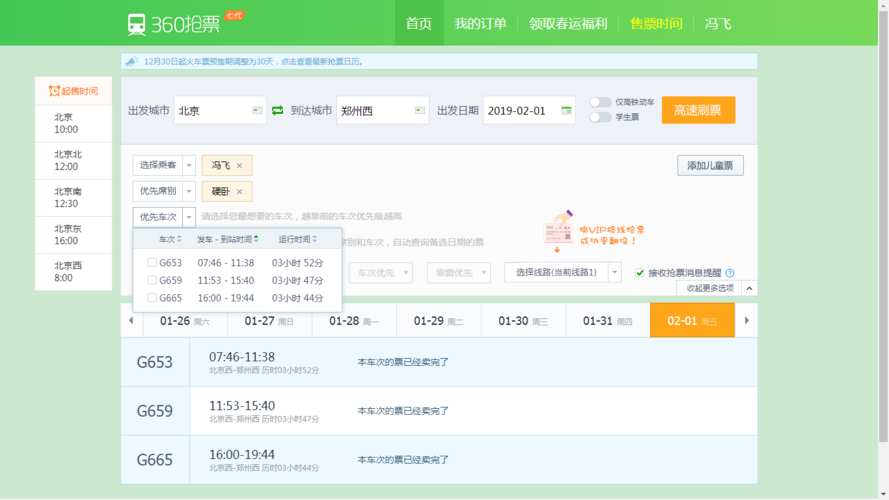Open station picker icon in 出发城市 field
The height and width of the screenshot is (500, 889).
coord(257,111)
